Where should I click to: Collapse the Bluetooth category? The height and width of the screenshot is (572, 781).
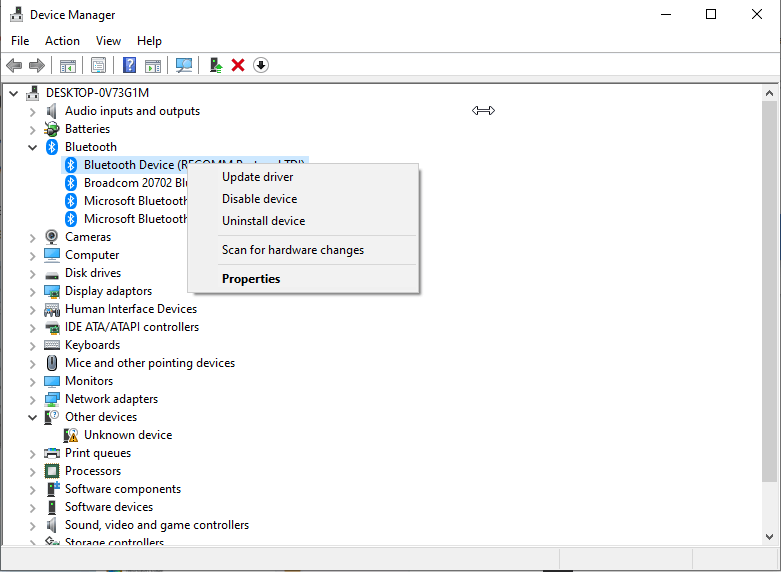click(x=32, y=147)
